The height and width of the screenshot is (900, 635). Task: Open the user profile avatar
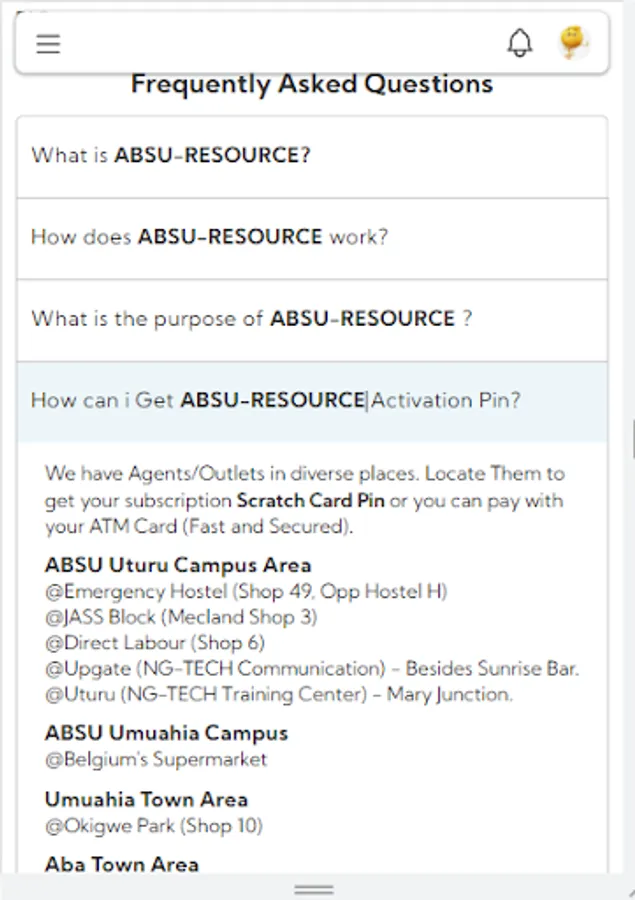573,42
